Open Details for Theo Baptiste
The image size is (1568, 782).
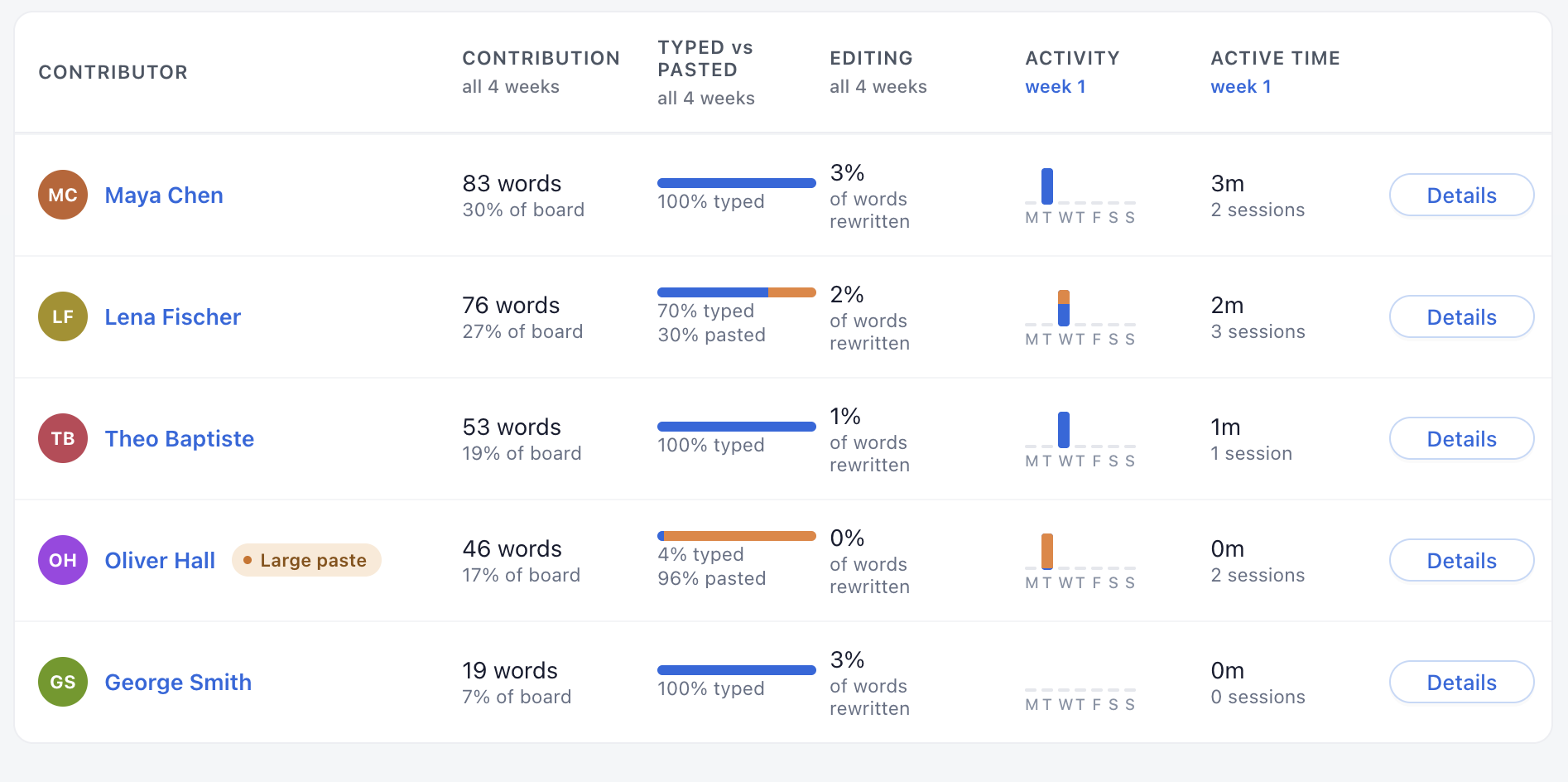(1461, 439)
